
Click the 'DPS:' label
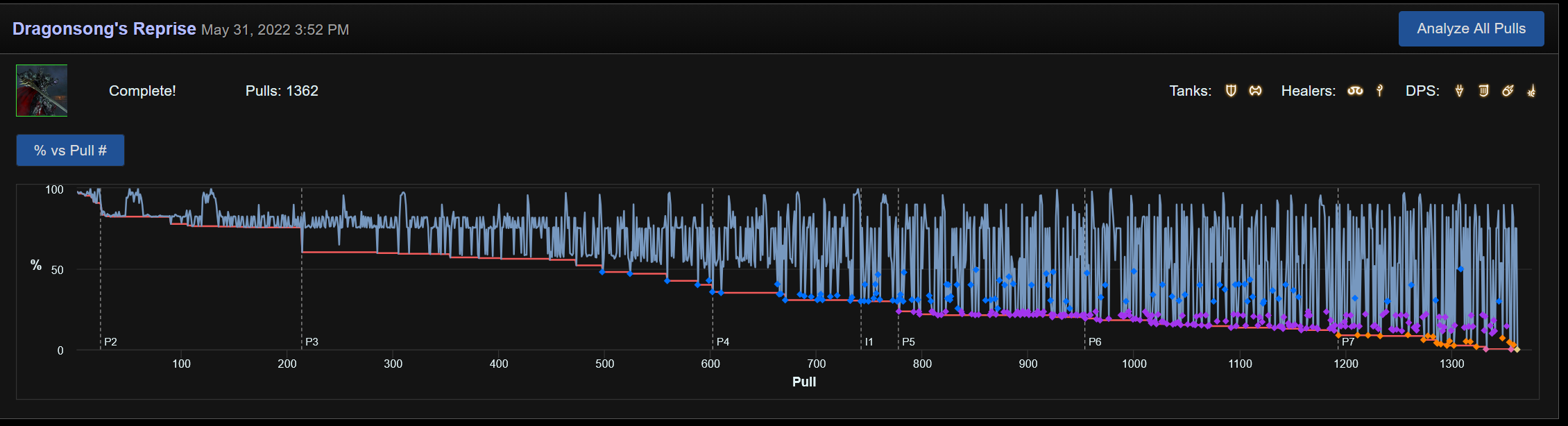1422,91
